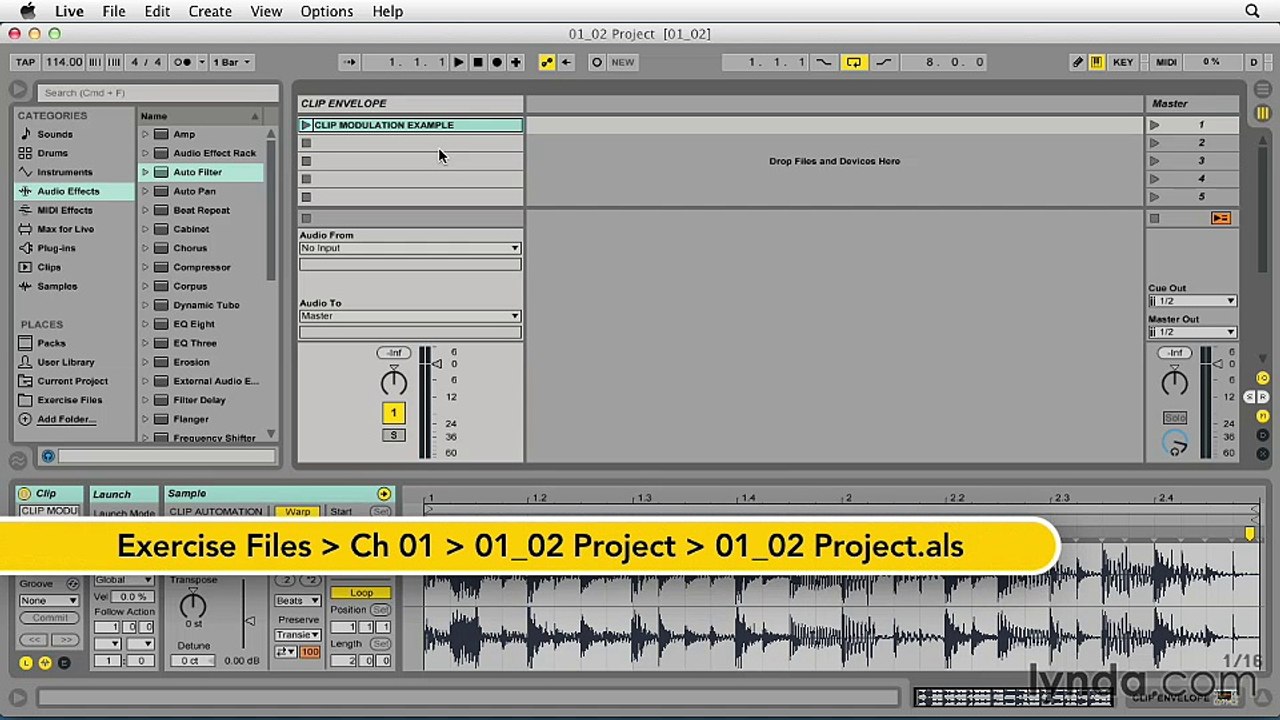Click the Arrangement Record button
Viewport: 1280px width, 720px height.
(x=496, y=62)
